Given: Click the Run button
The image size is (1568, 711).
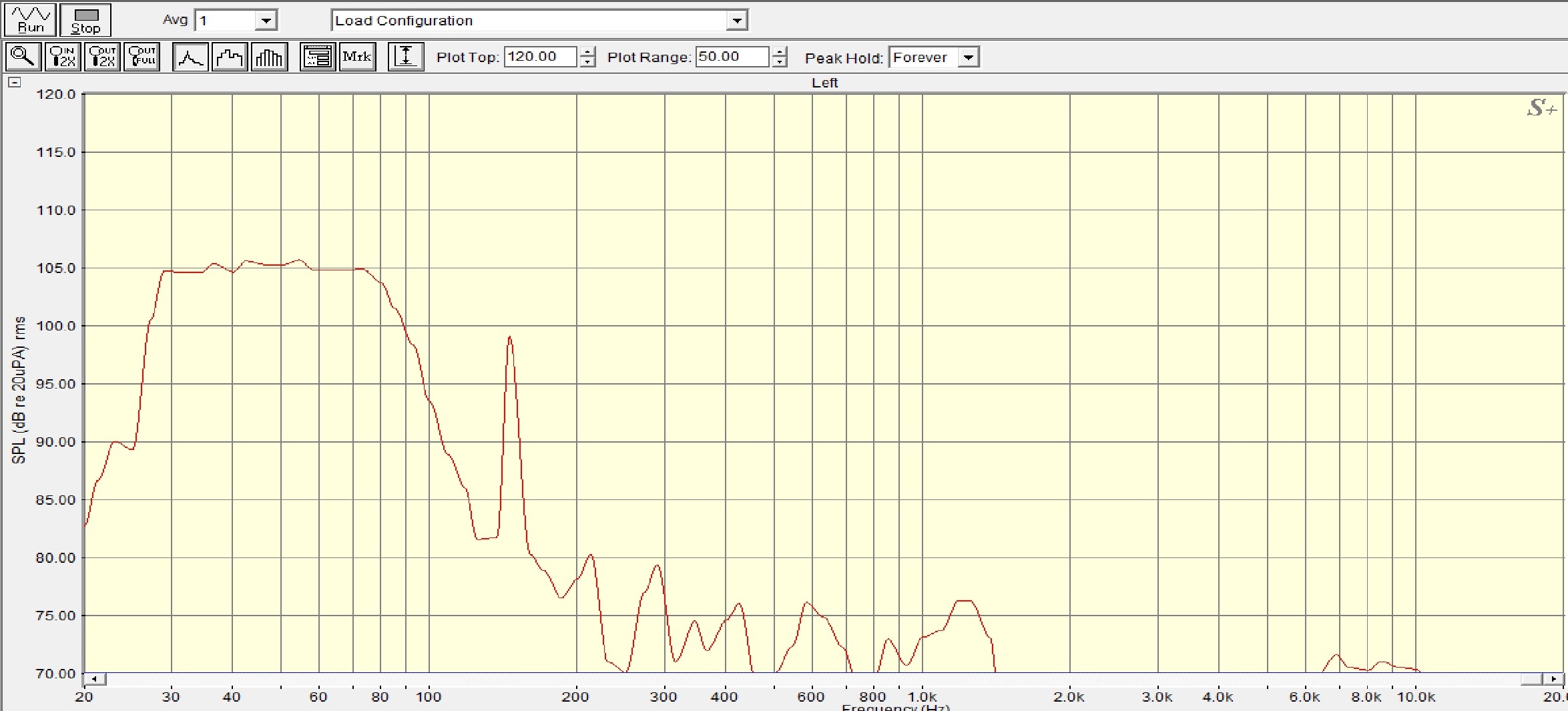Looking at the screenshot, I should (30, 20).
